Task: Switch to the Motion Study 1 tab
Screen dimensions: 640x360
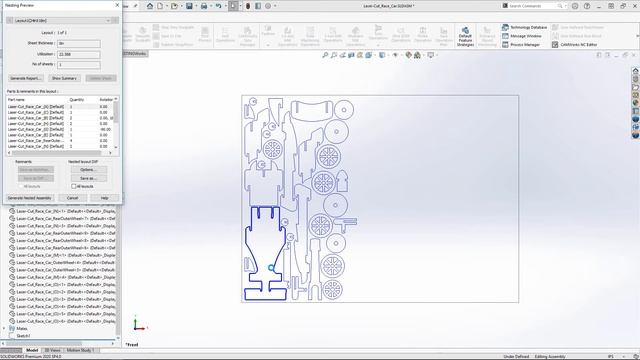Action: point(80,350)
